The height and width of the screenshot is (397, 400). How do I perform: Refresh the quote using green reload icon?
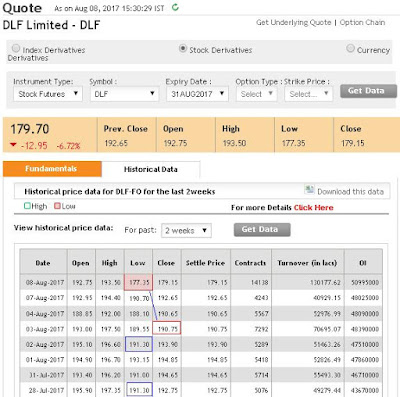tap(175, 7)
